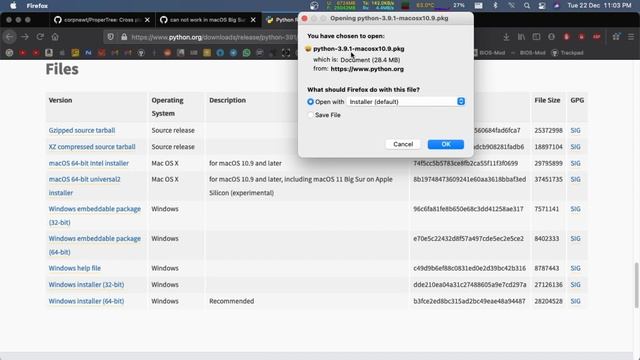Viewport: 640px width, 360px height.
Task: Click the tracking protection shield icon
Action: [111, 37]
